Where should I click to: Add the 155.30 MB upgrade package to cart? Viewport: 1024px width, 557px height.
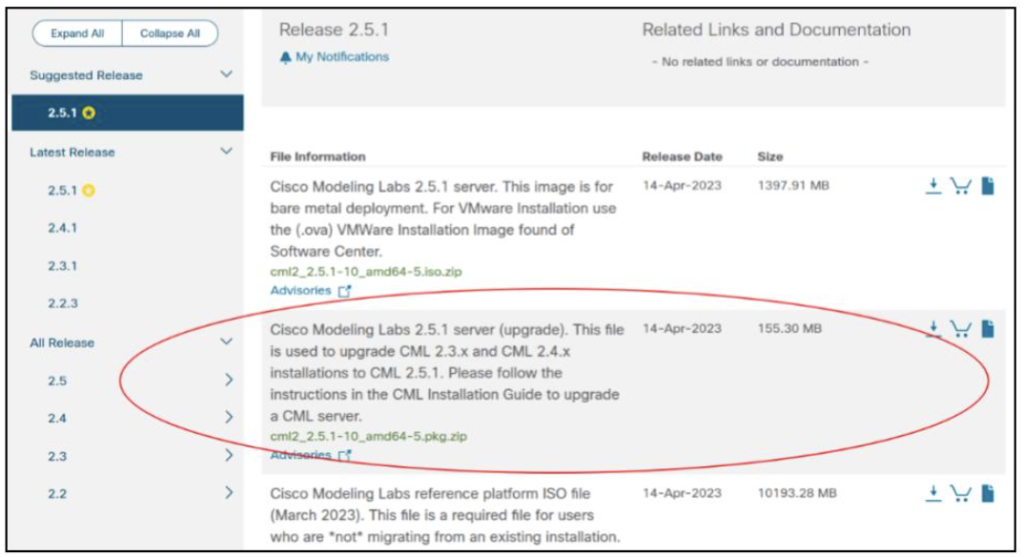coord(960,329)
